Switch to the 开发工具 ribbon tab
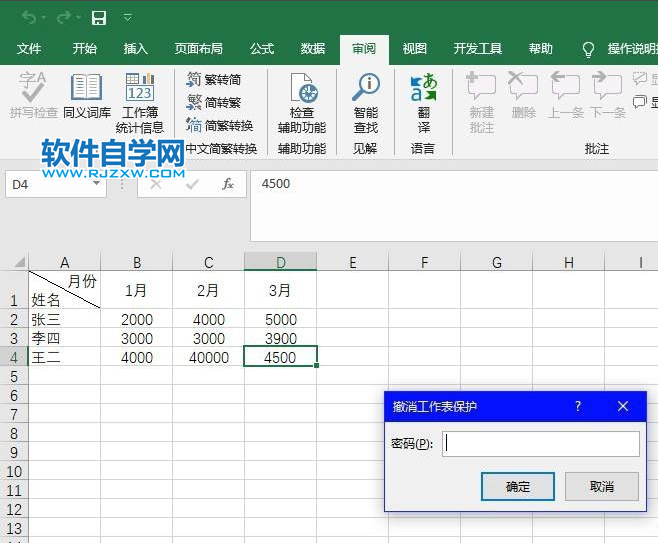 478,49
